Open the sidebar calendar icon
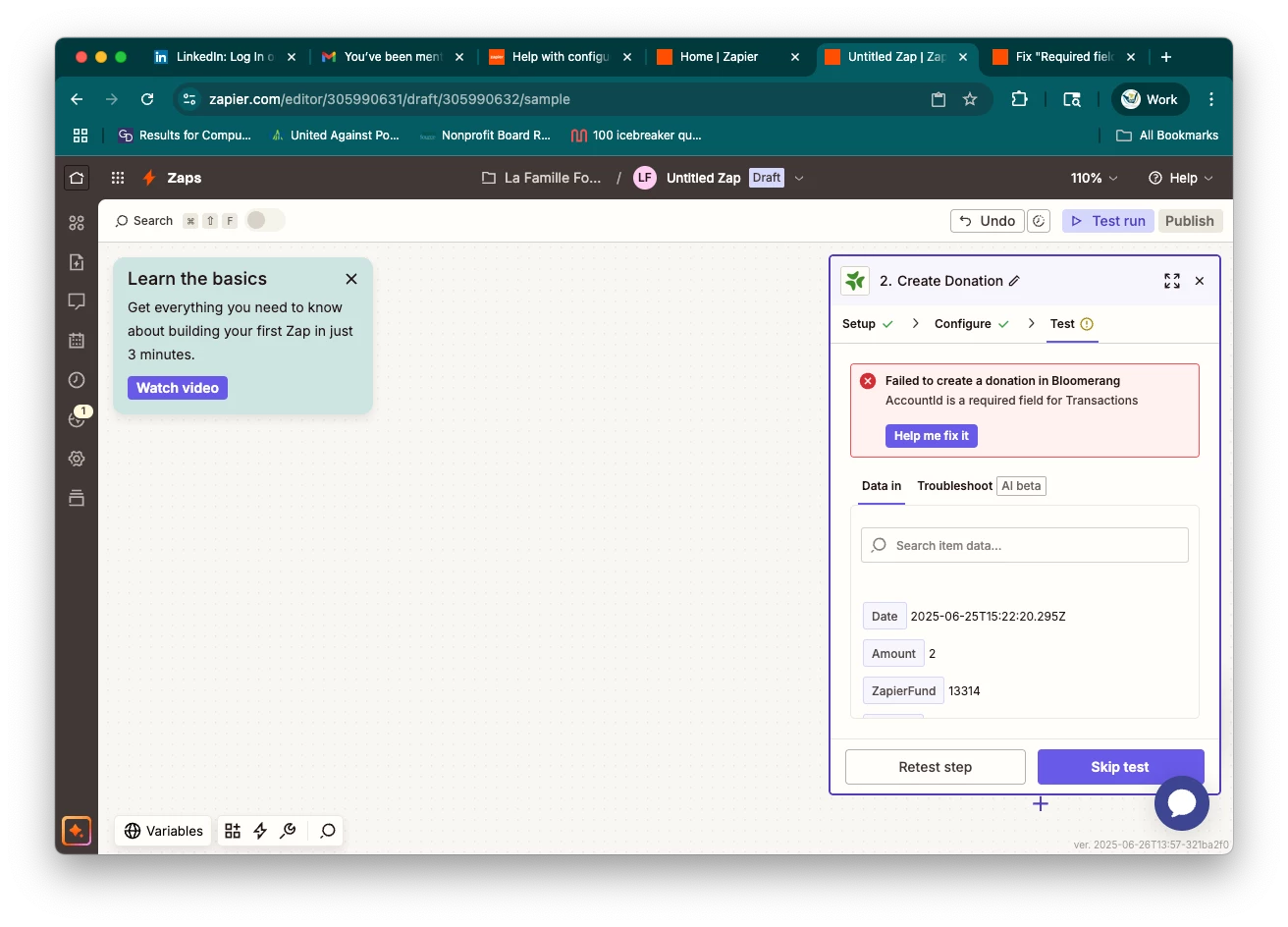Screen dimensions: 1288x927 77,341
